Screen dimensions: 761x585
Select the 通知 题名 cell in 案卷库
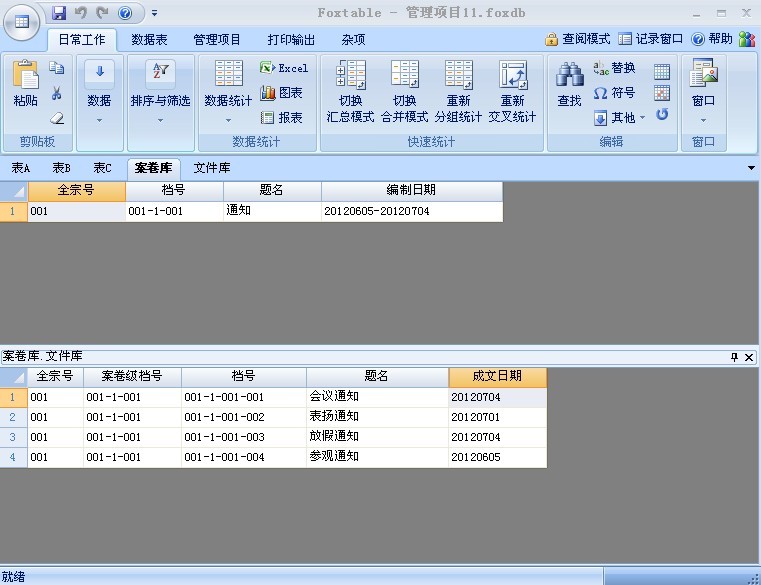pos(272,211)
